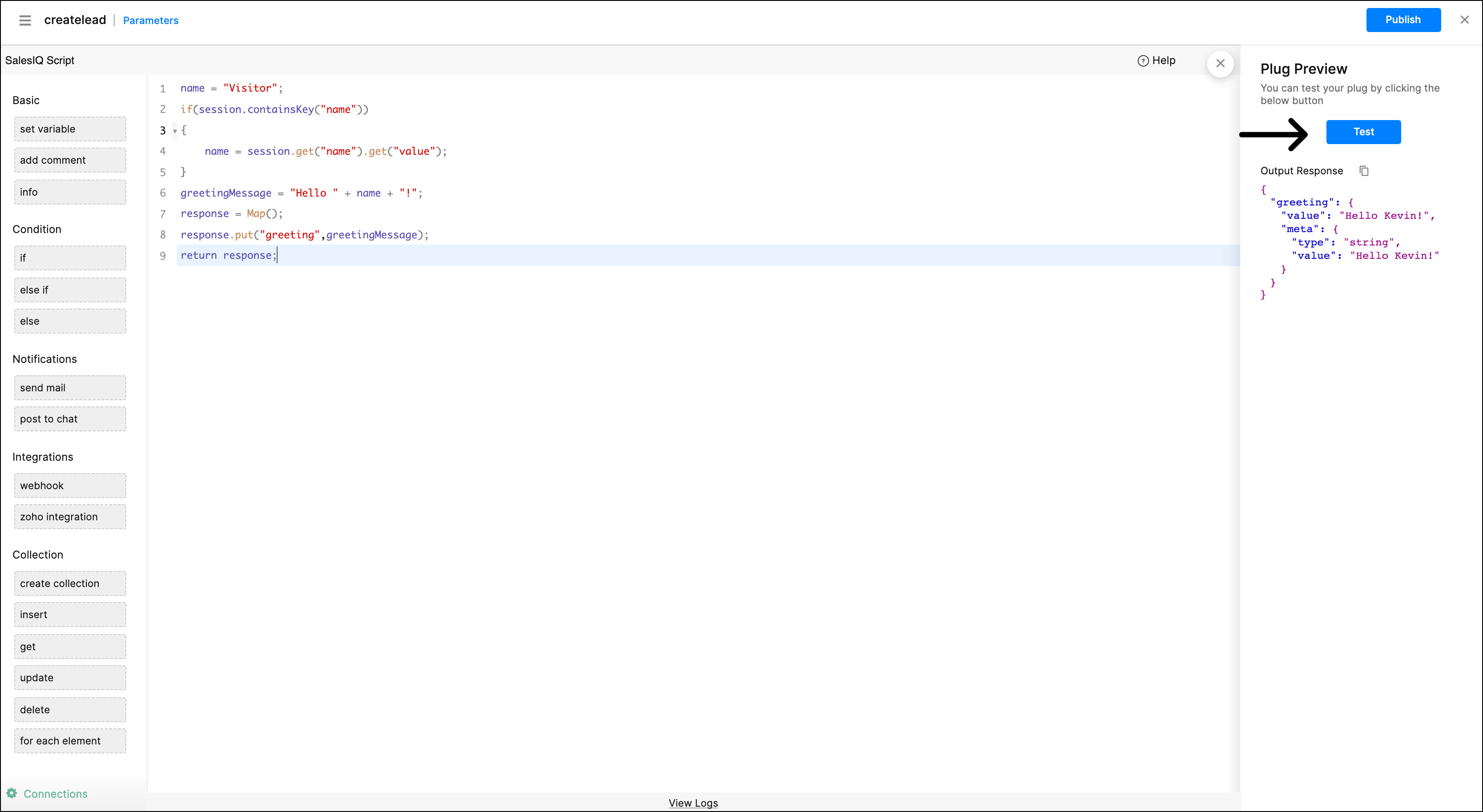Screen dimensions: 1483x812
Task: Click the "type": "string" output line
Action: 1346,243
